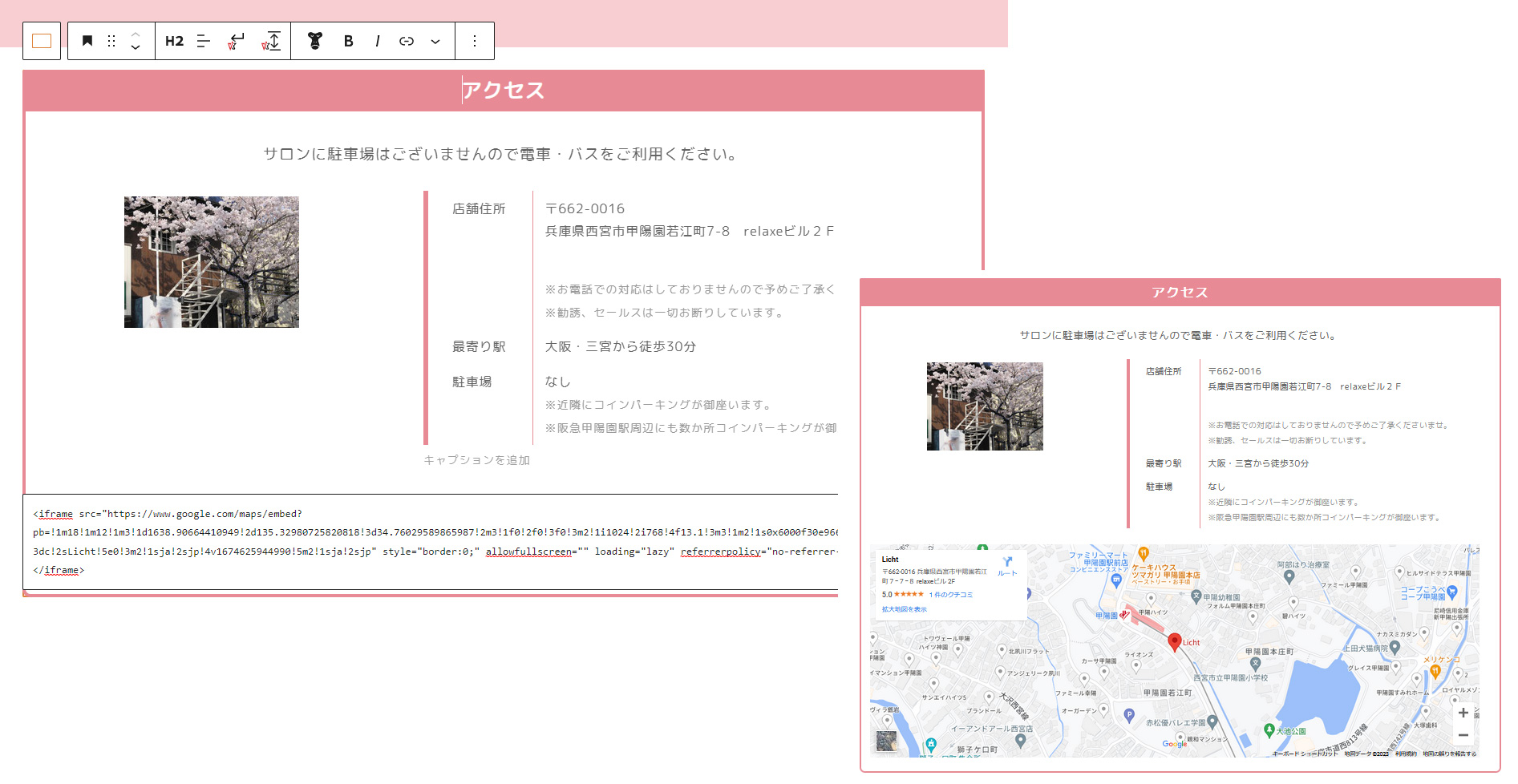Expand more rich text controls chevron
The height and width of the screenshot is (784, 1518).
(x=435, y=41)
